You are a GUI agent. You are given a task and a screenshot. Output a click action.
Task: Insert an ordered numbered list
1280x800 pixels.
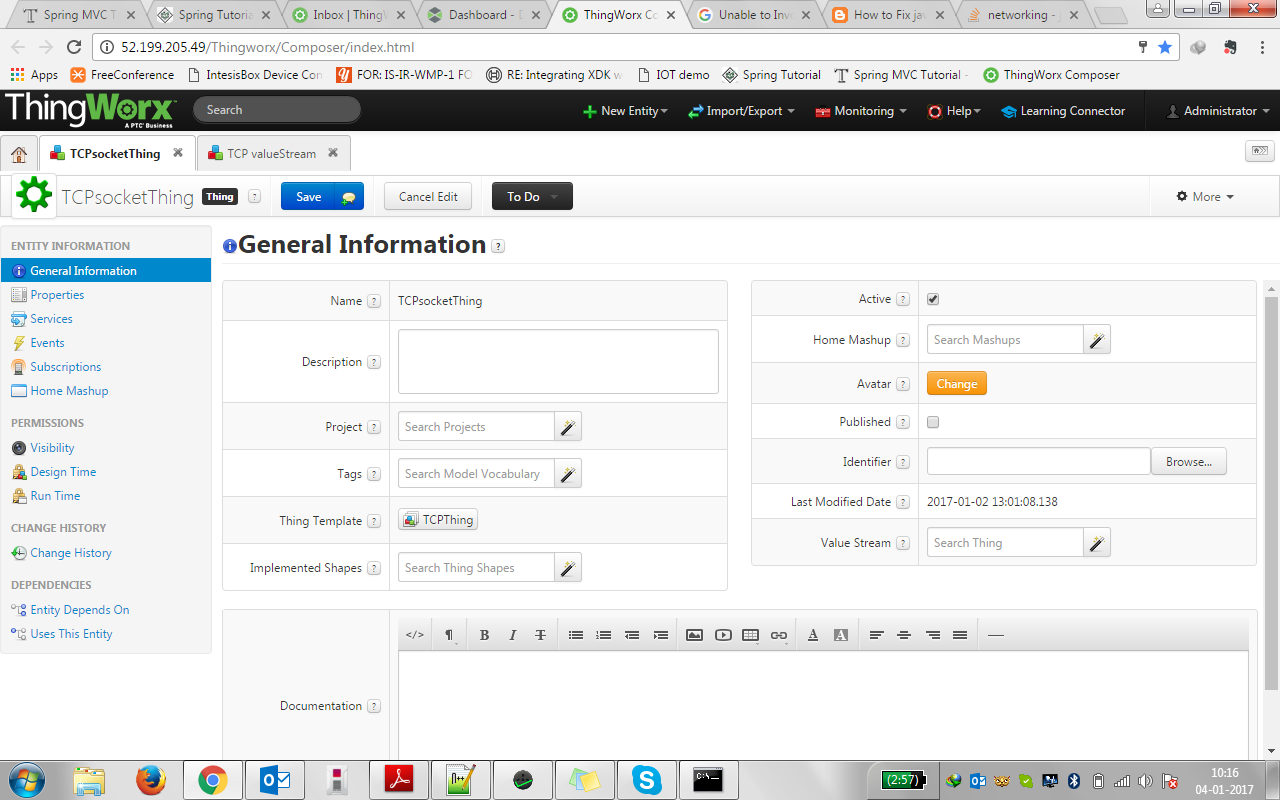pos(603,635)
